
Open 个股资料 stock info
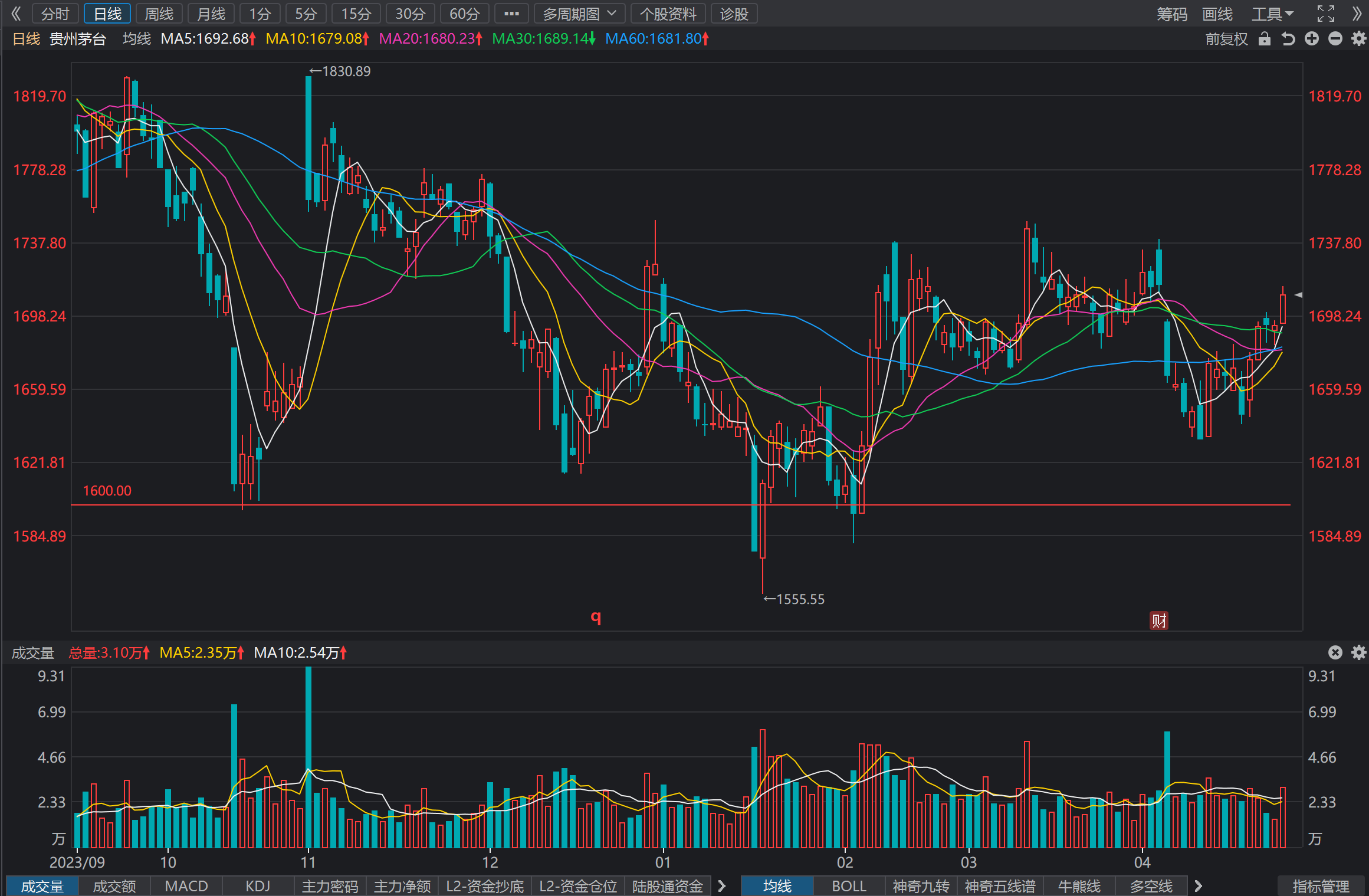(x=668, y=14)
